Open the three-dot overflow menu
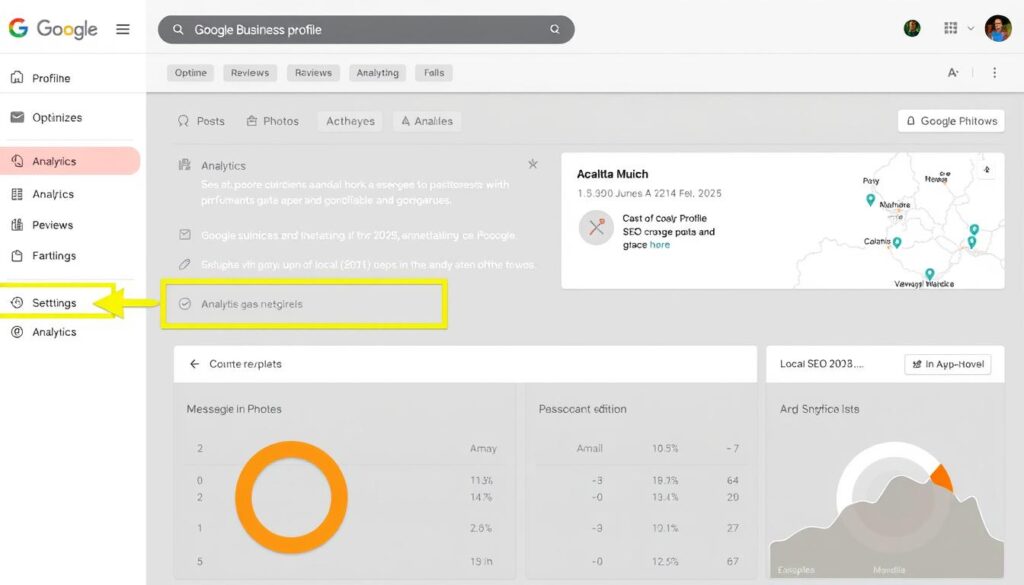The width and height of the screenshot is (1024, 585). pyautogui.click(x=995, y=72)
